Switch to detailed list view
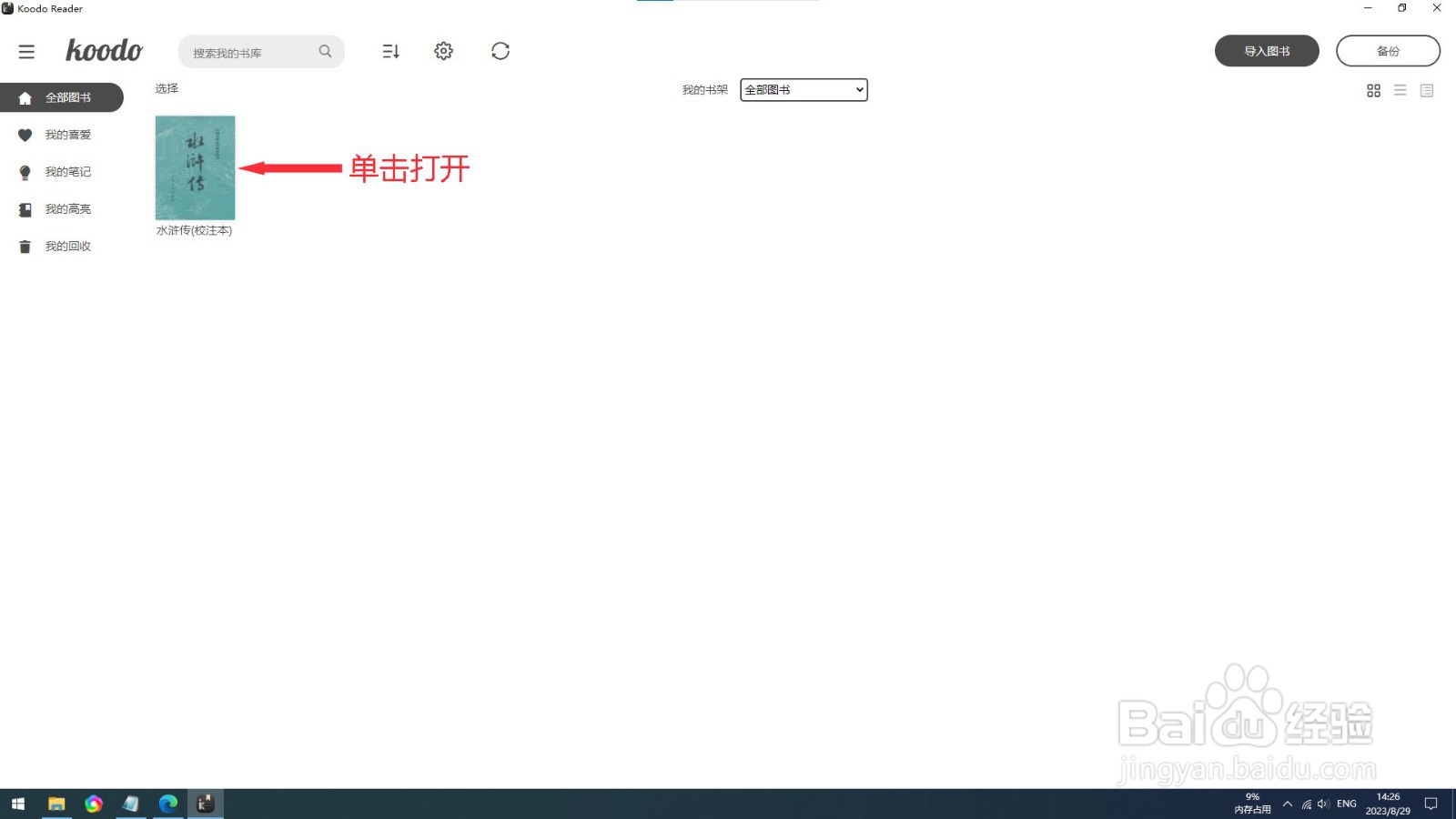Image resolution: width=1456 pixels, height=819 pixels. point(1427,90)
